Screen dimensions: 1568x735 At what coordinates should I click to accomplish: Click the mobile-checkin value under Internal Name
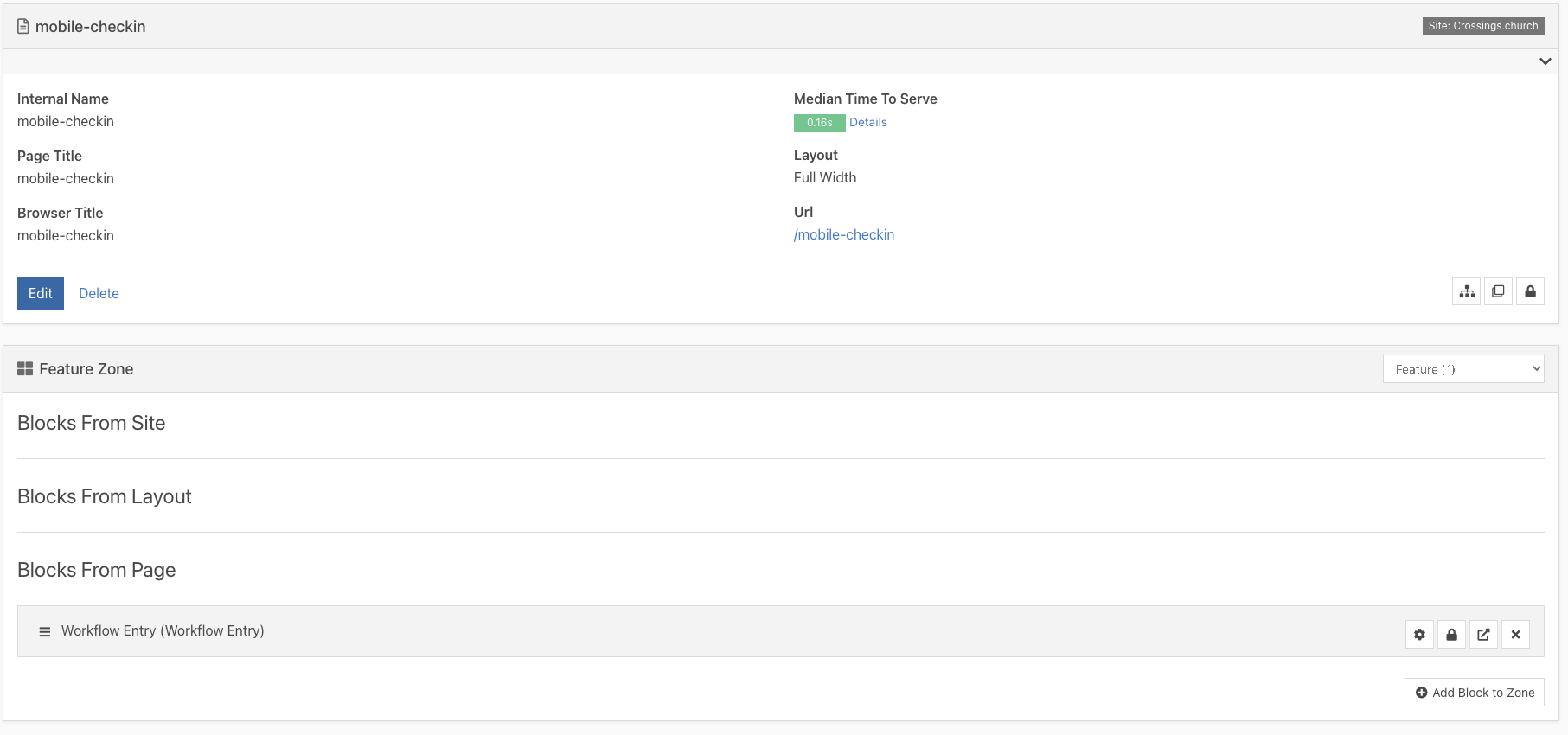pyautogui.click(x=66, y=122)
